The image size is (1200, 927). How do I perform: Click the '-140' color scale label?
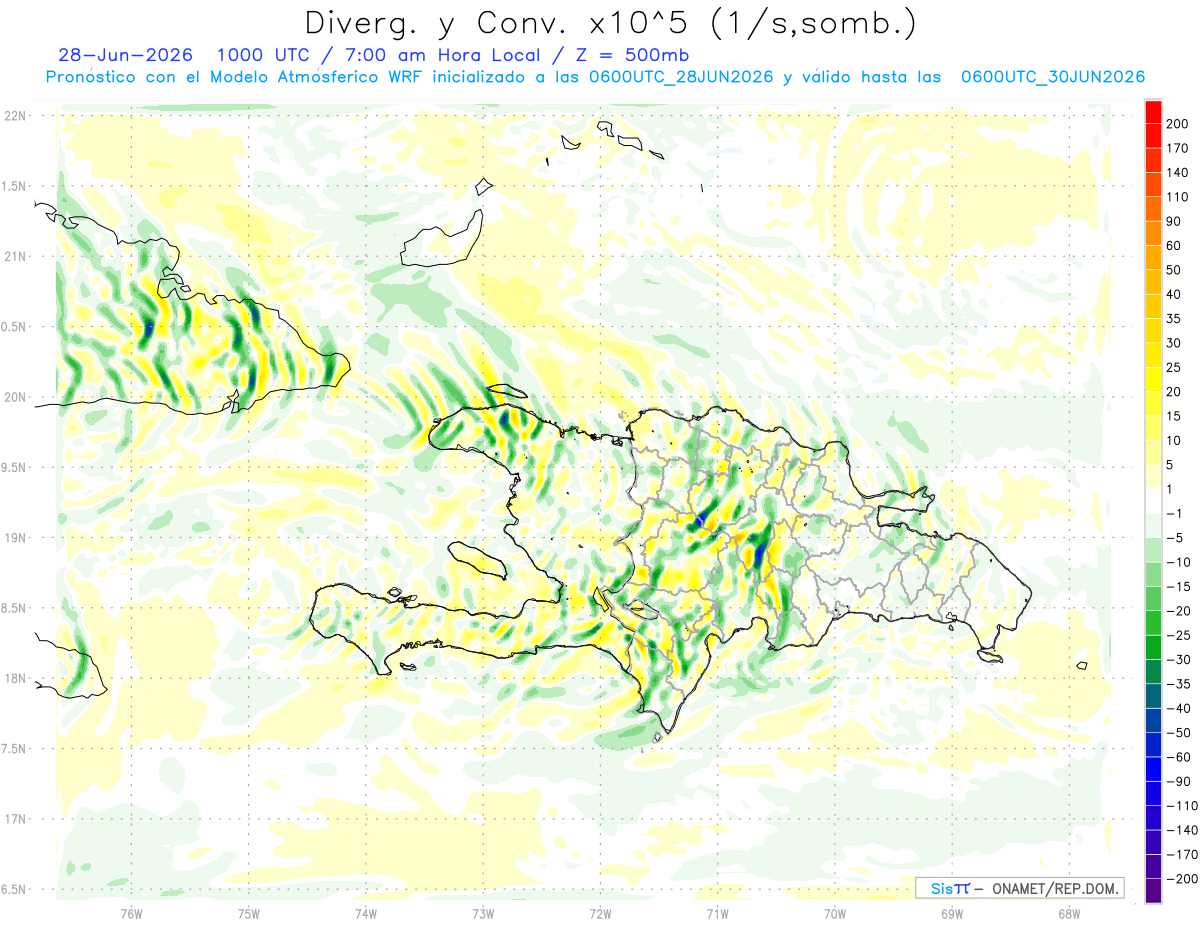(1182, 830)
